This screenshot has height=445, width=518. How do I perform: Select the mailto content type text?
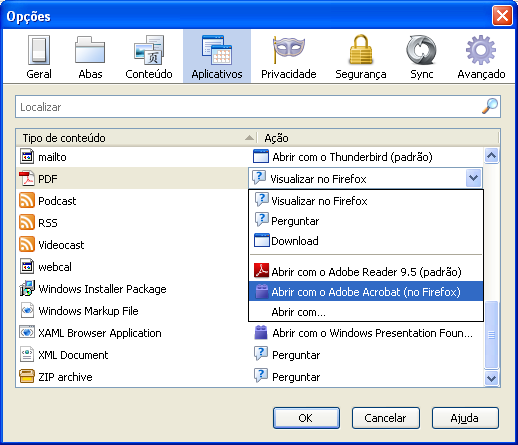[52, 157]
